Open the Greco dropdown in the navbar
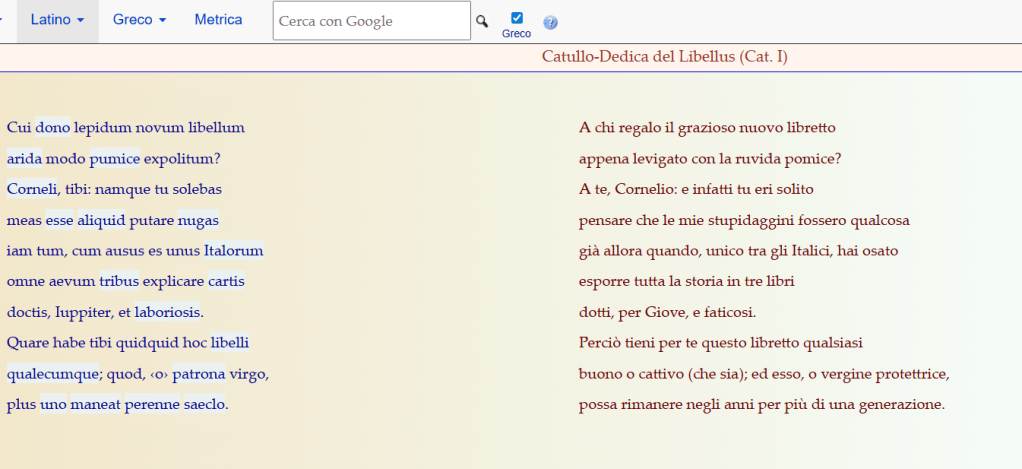The height and width of the screenshot is (469, 1022). click(139, 20)
